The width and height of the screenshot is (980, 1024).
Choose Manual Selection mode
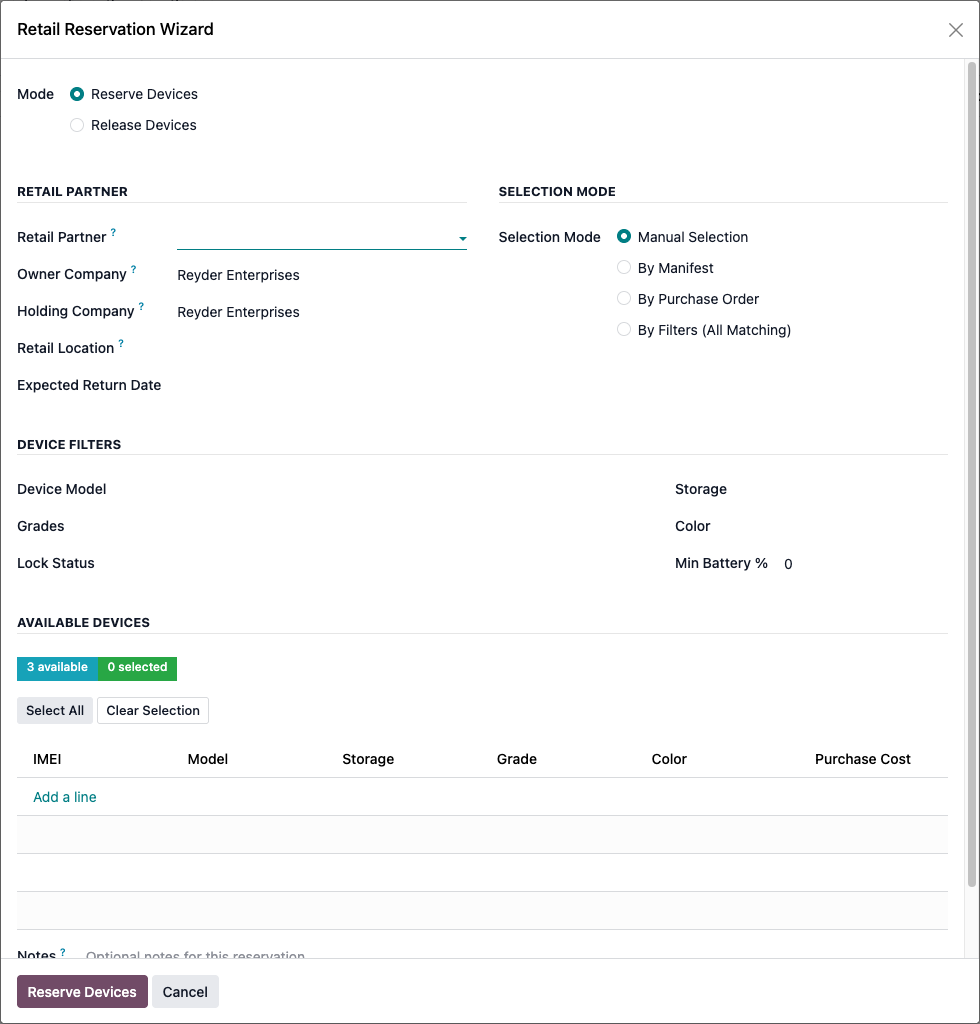(x=624, y=236)
